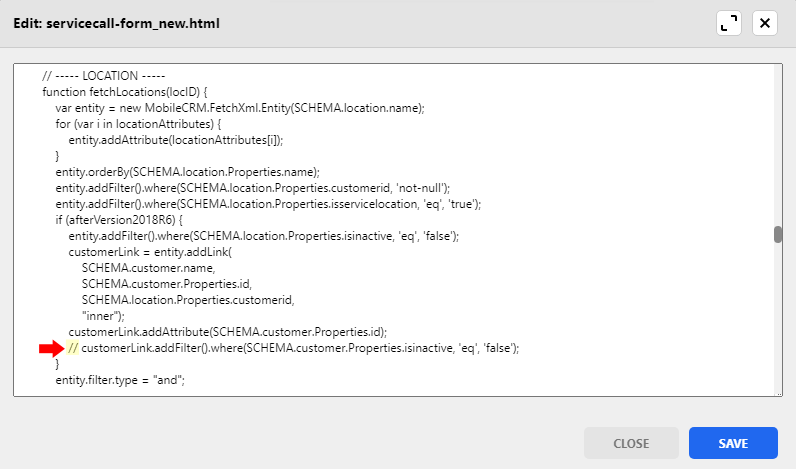Click the filter line containing 'not-null'

(x=253, y=188)
